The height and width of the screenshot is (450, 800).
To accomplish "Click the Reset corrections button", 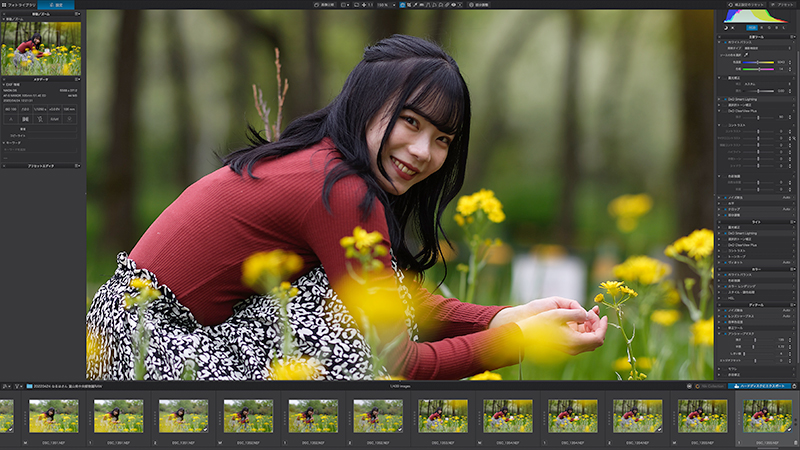I will coord(746,5).
